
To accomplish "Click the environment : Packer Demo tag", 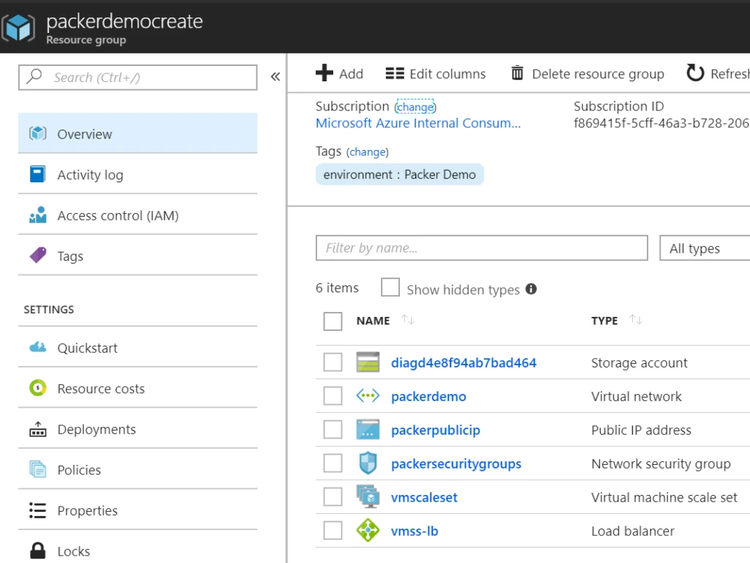I will (x=399, y=174).
